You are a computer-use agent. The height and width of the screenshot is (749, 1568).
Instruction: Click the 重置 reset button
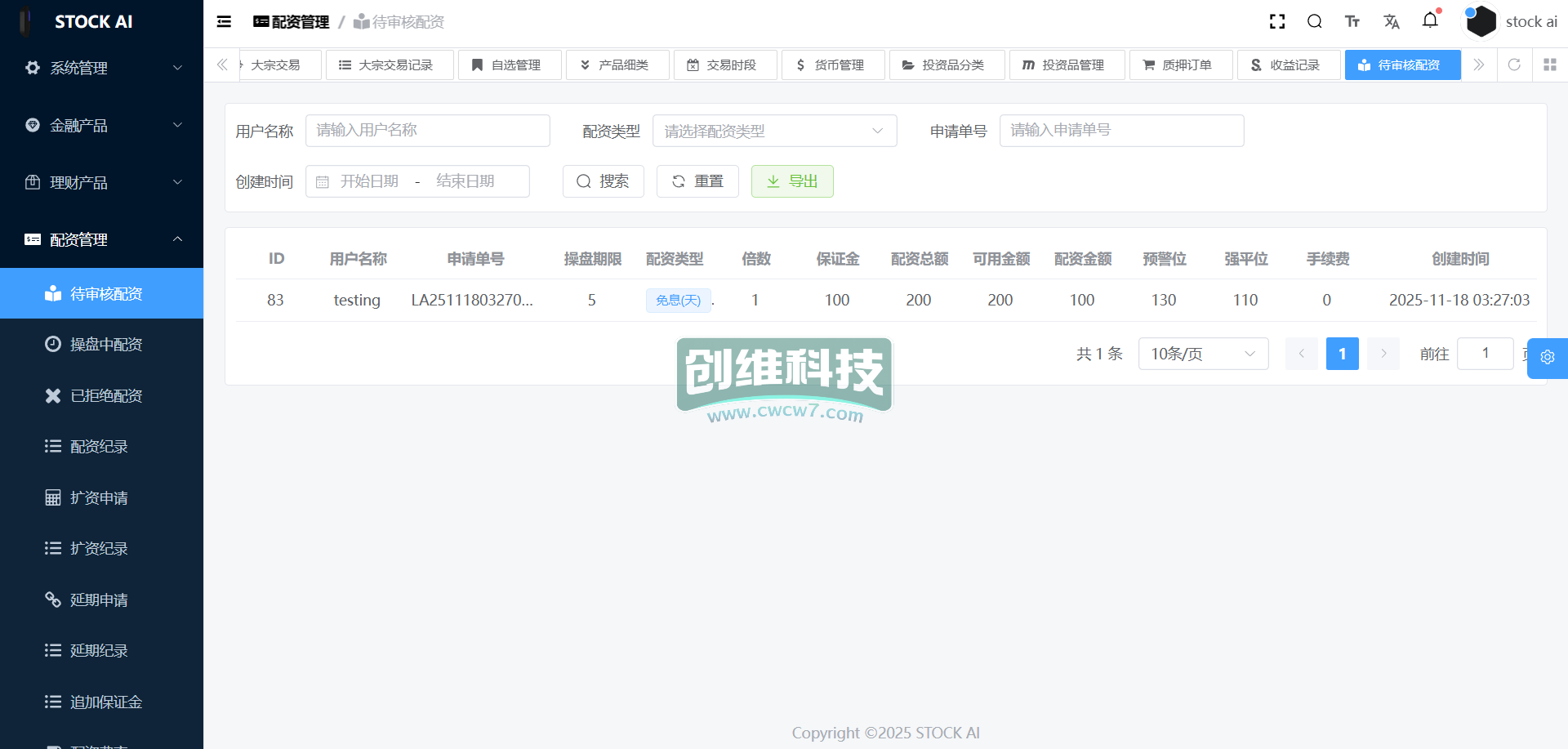[697, 181]
